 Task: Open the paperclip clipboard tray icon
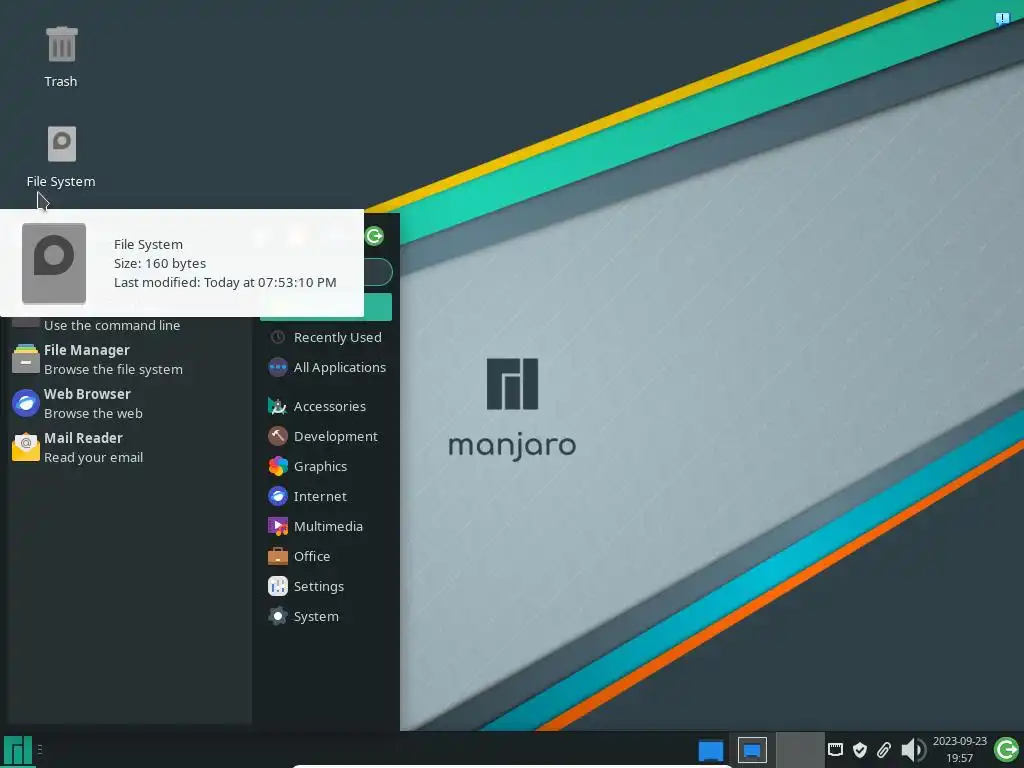point(884,750)
